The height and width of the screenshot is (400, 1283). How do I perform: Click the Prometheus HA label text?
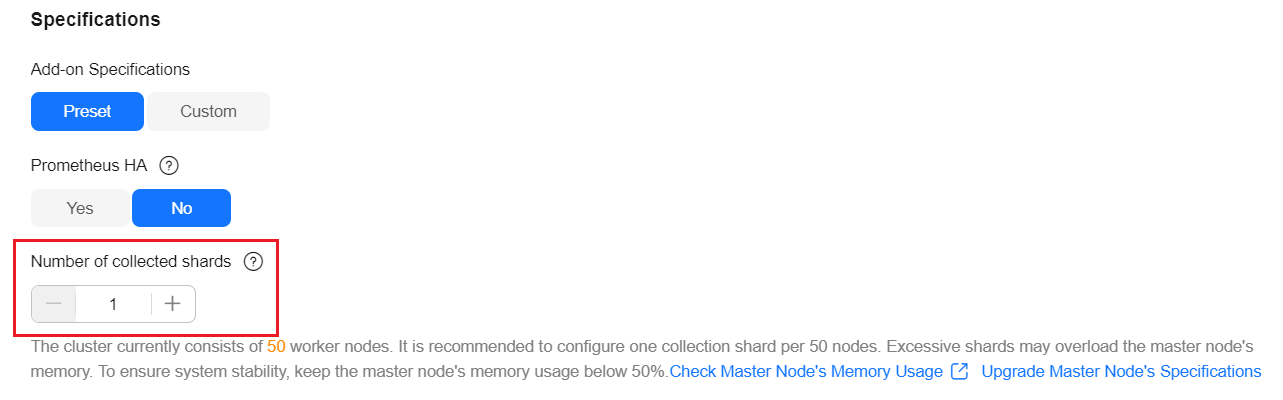click(x=89, y=166)
